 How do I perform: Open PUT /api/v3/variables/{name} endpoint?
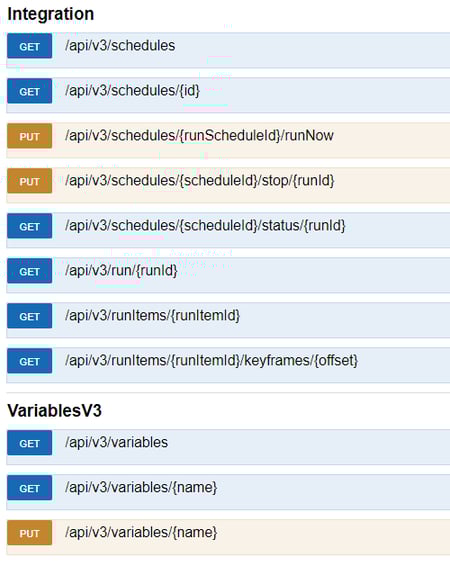(228, 537)
